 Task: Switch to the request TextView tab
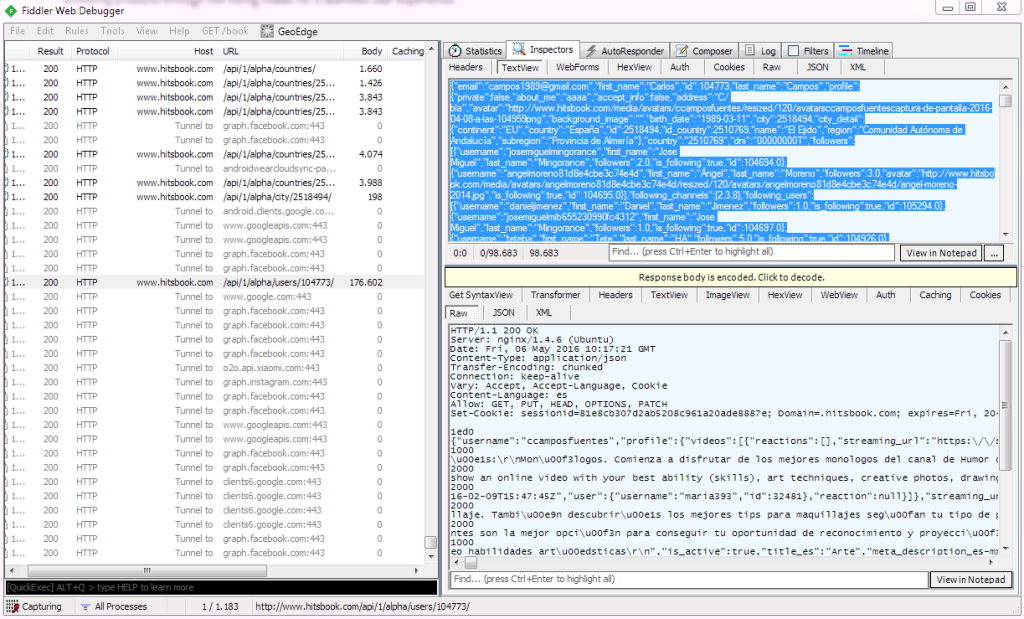point(520,67)
